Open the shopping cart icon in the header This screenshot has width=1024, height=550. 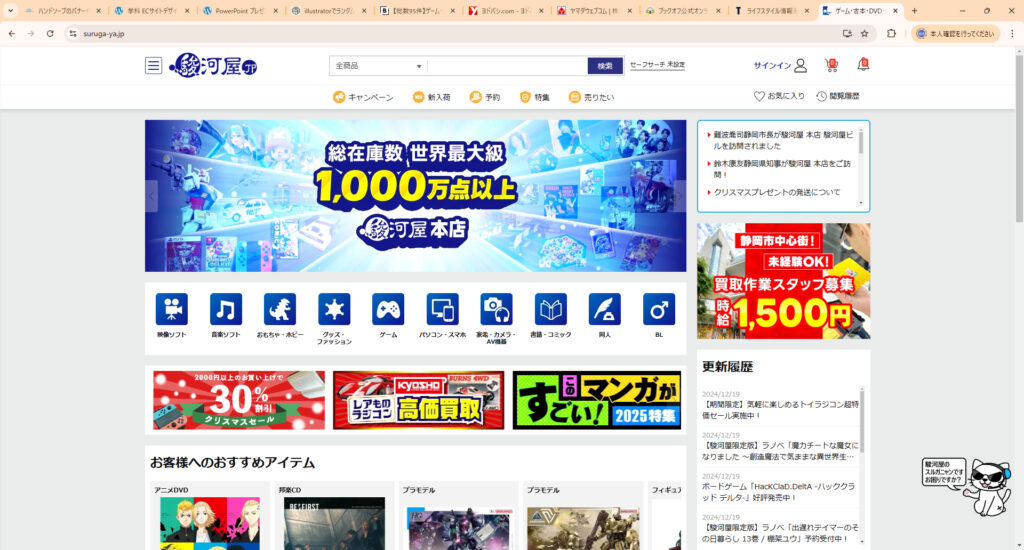[x=831, y=65]
